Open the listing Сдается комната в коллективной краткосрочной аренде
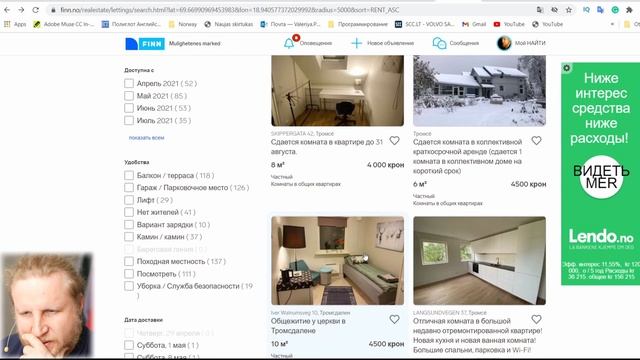The height and width of the screenshot is (360, 640). click(x=468, y=156)
